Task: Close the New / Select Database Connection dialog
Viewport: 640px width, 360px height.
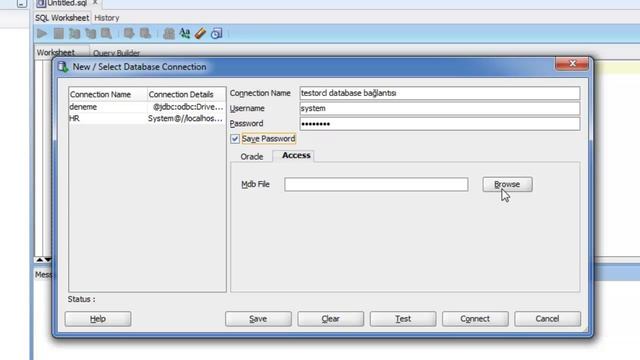Action: 572,64
